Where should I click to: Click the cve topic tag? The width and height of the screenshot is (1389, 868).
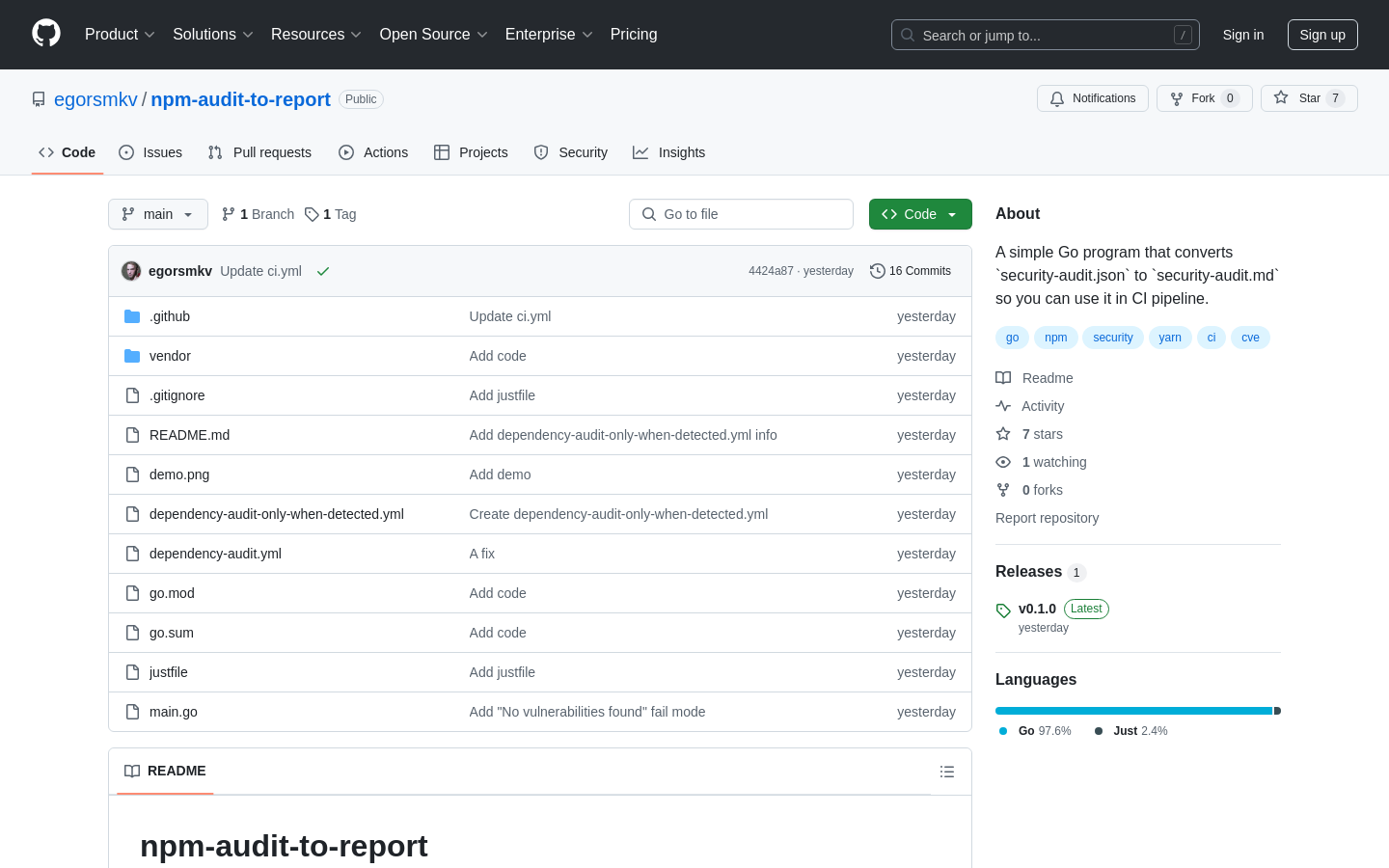1250,338
